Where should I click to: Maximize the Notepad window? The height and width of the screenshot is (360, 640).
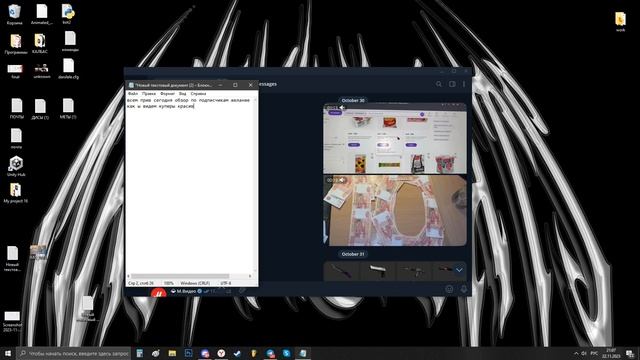(x=235, y=85)
